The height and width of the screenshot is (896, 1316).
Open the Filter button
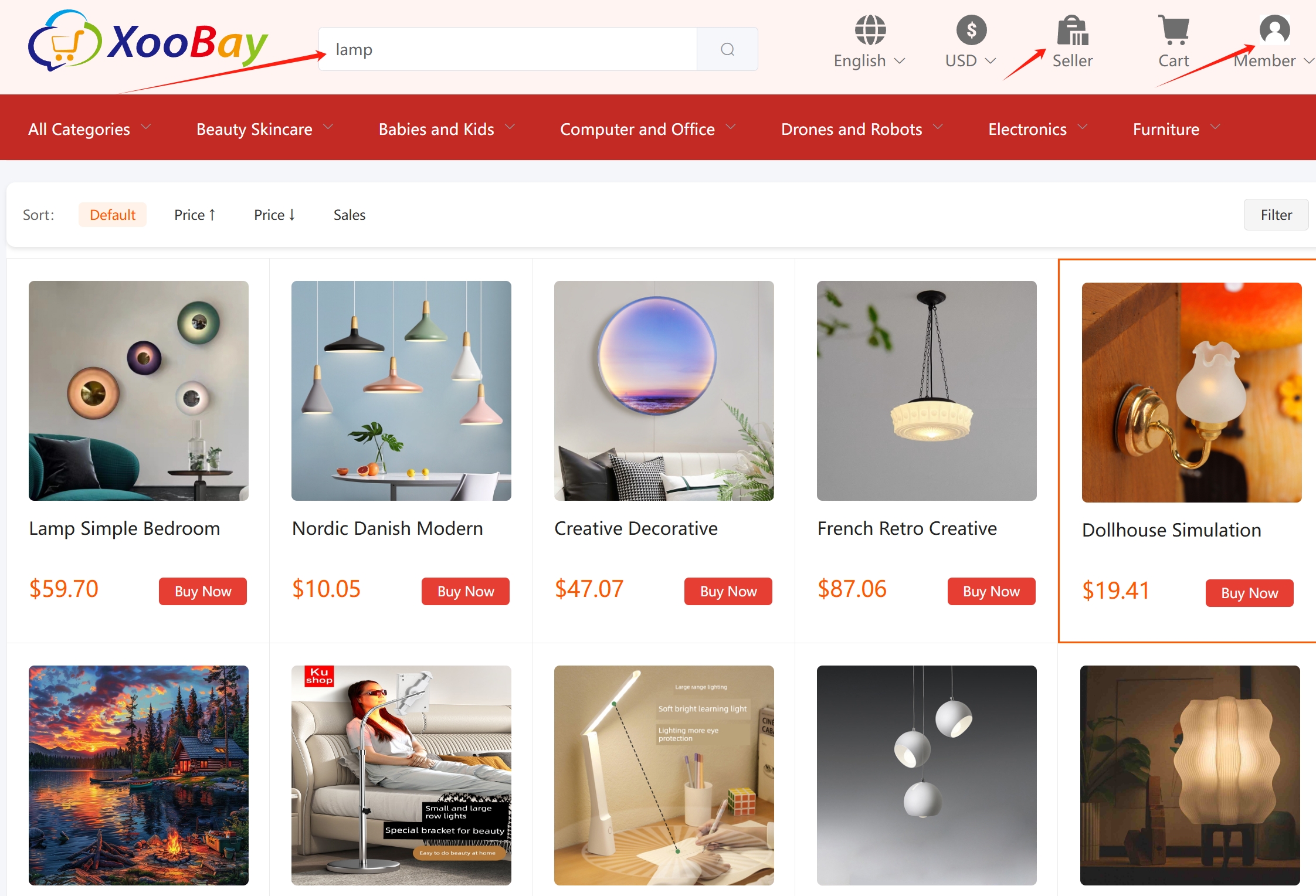[1276, 215]
